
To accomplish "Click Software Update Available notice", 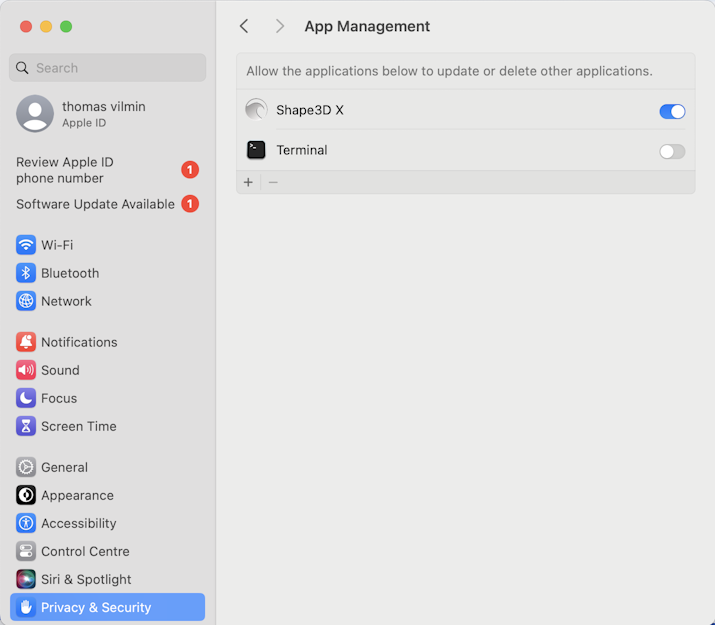I will click(x=95, y=204).
